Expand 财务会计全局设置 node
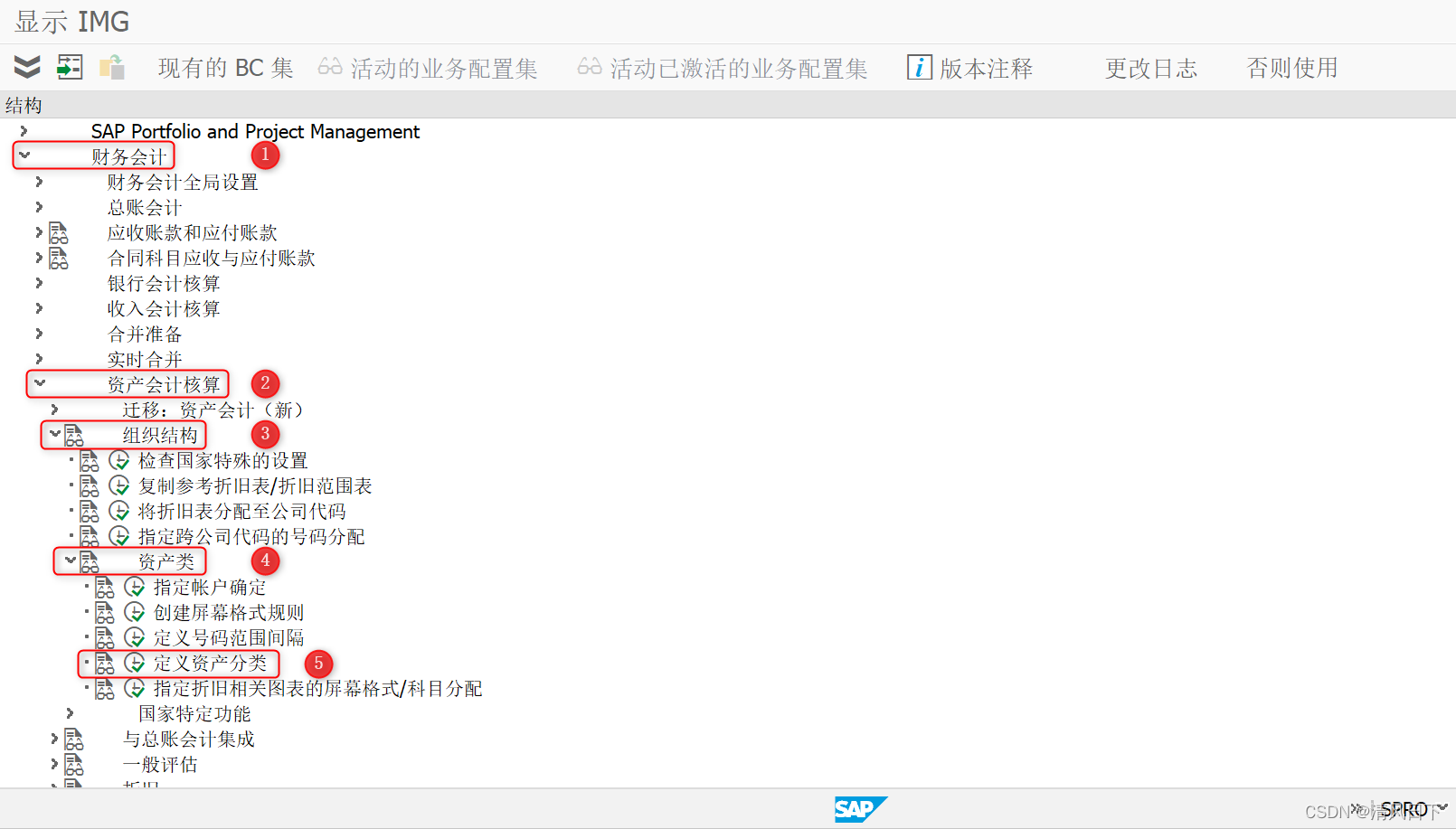The width and height of the screenshot is (1456, 829). pyautogui.click(x=39, y=182)
